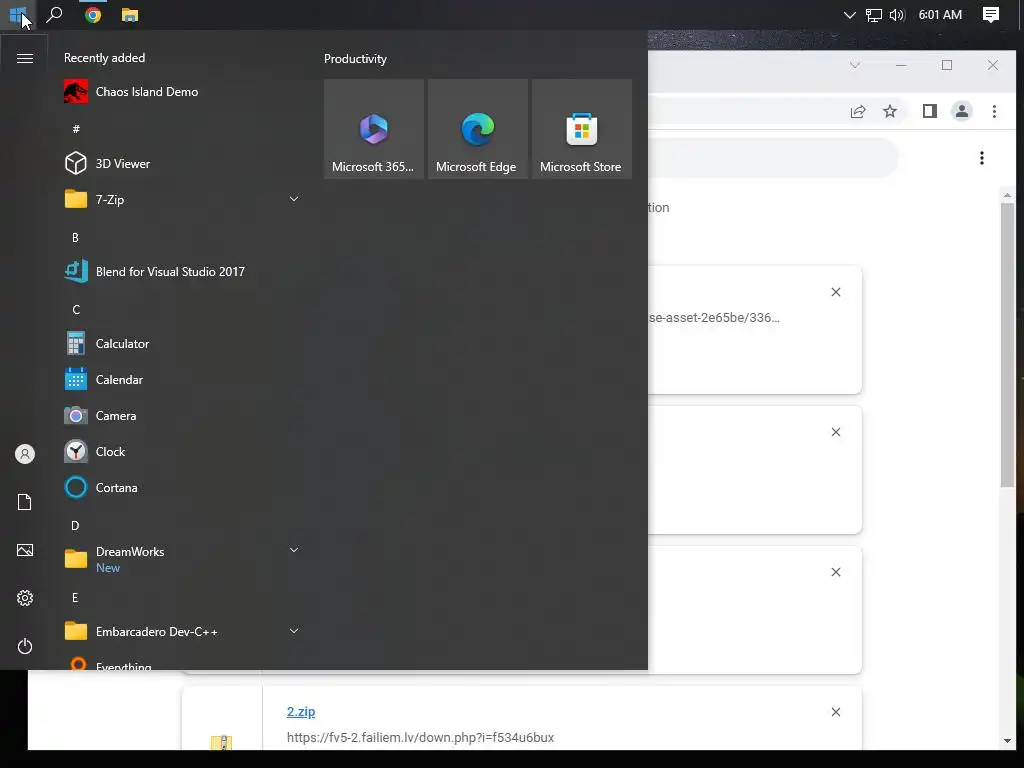Bookmark this page with Chrome's star icon

(889, 112)
